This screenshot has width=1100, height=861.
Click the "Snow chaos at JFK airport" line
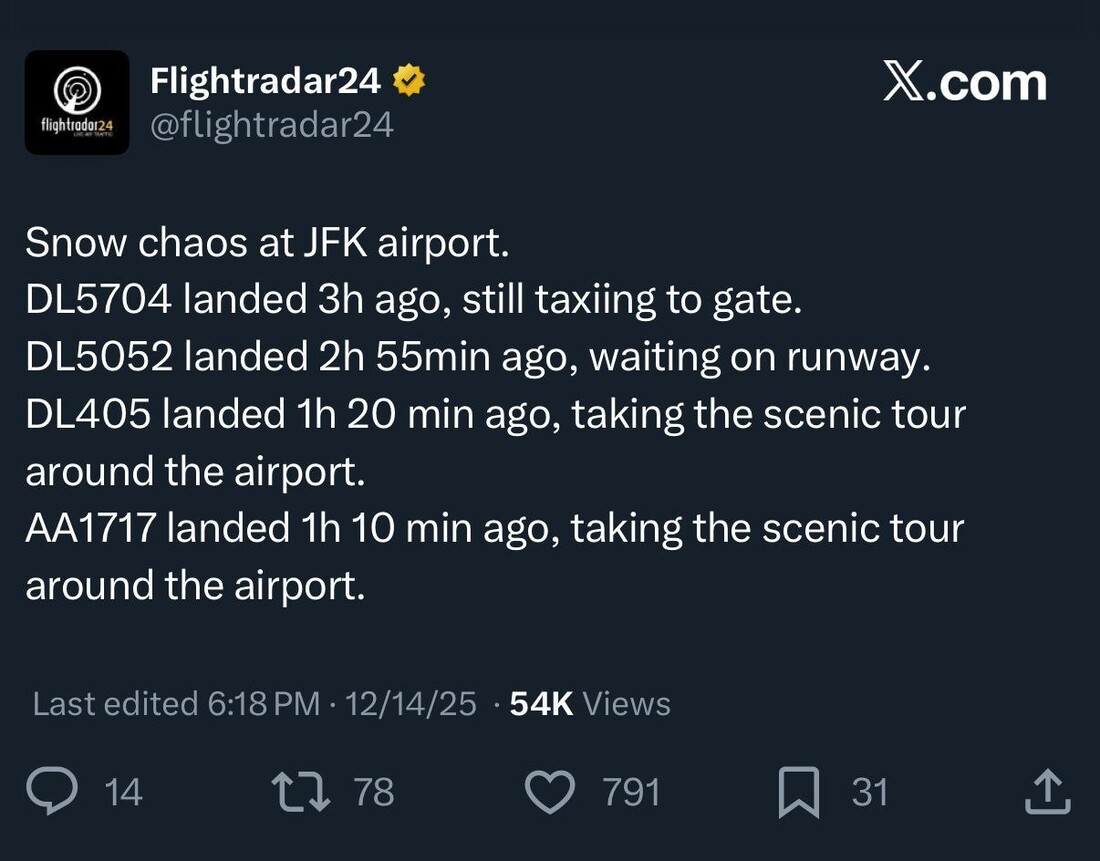coord(267,243)
